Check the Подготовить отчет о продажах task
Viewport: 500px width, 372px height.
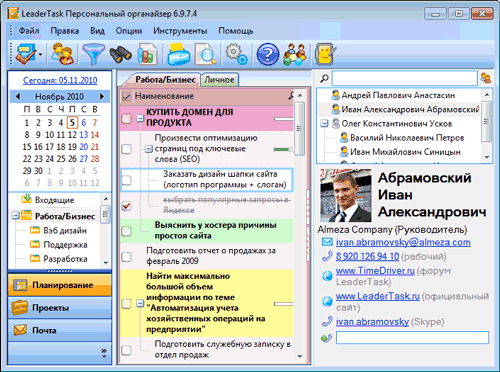click(x=126, y=257)
